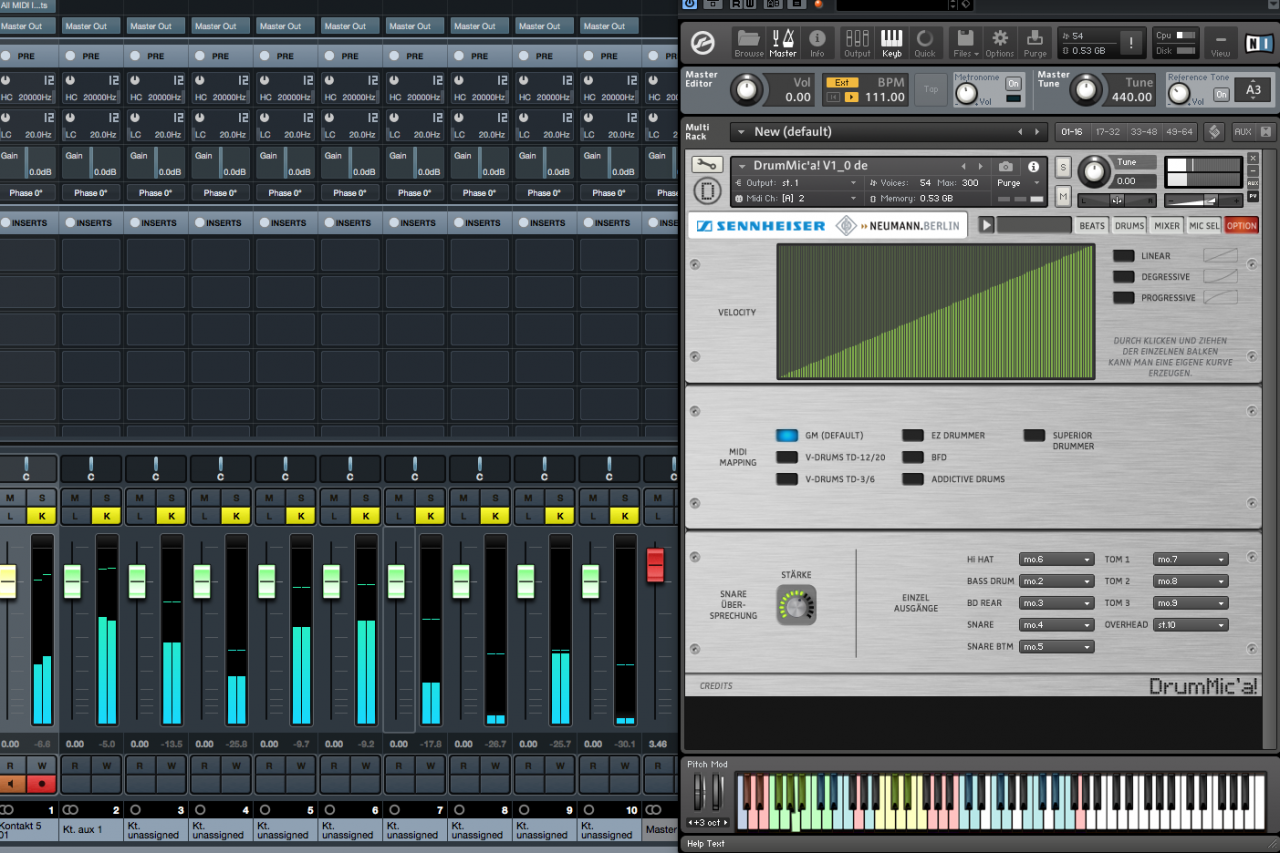Turn the Snare Übersprechung Stärke knob
Image resolution: width=1280 pixels, height=853 pixels.
[x=796, y=605]
